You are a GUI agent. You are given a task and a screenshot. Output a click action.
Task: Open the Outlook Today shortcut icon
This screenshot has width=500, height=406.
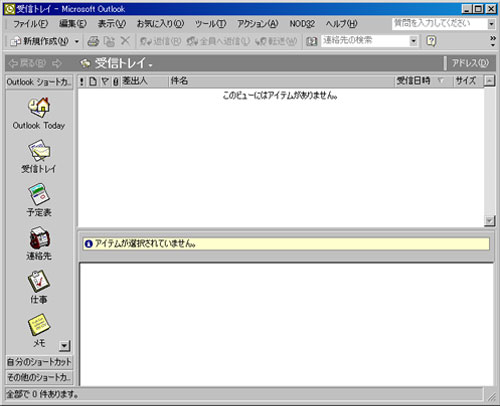39,107
